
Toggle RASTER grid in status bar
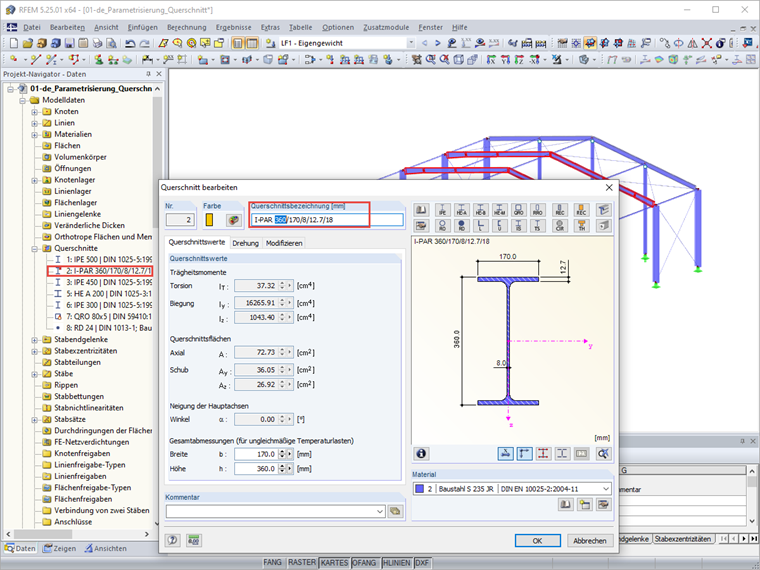(x=301, y=563)
